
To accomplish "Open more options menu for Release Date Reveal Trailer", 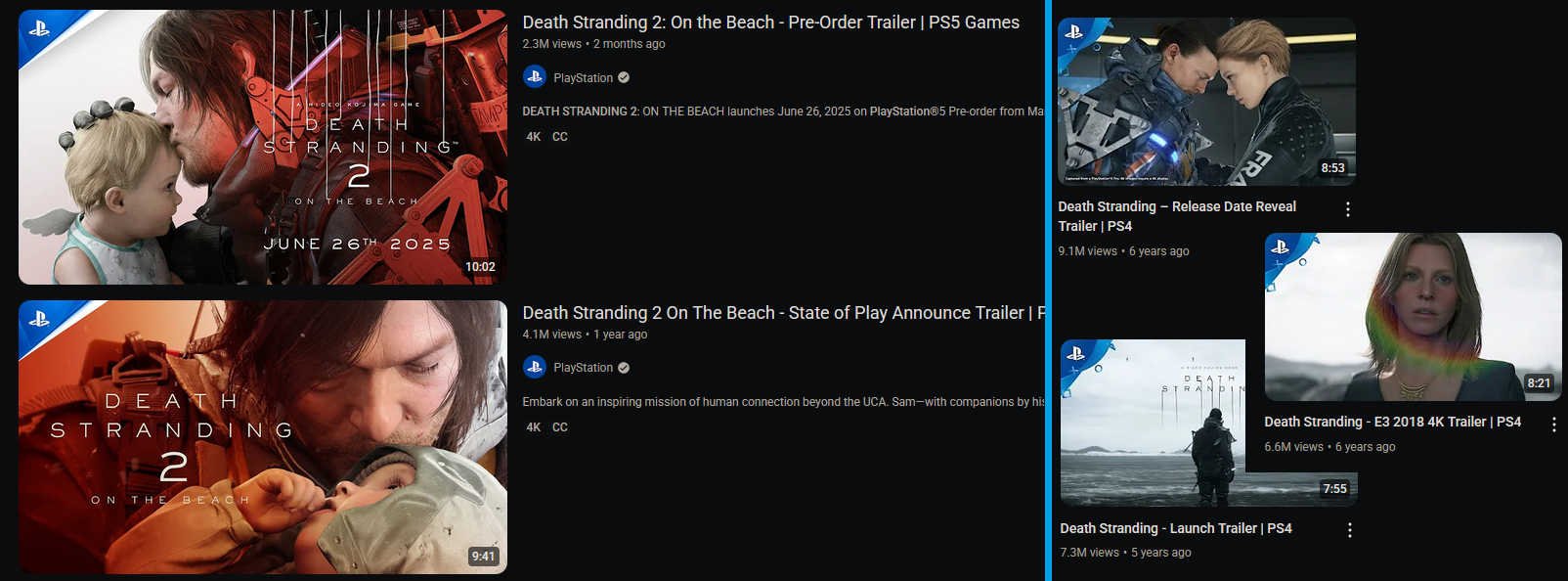I will tap(1348, 209).
